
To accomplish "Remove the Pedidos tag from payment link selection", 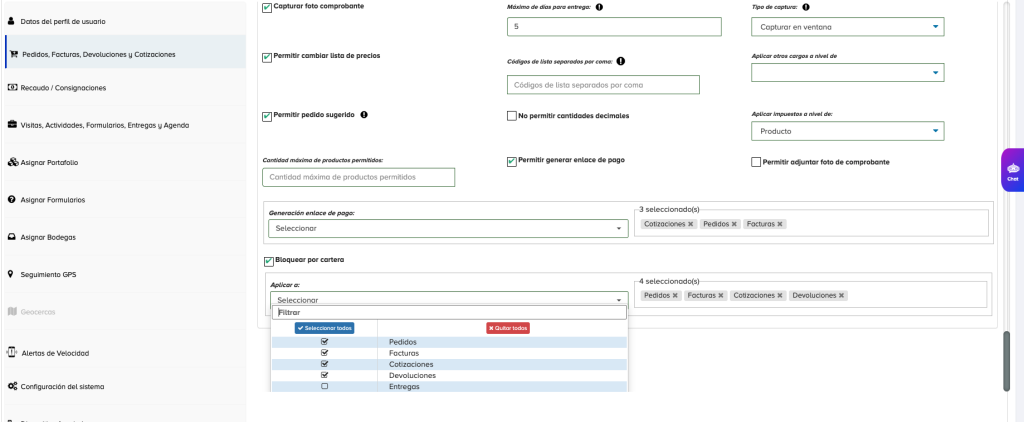I will [734, 224].
